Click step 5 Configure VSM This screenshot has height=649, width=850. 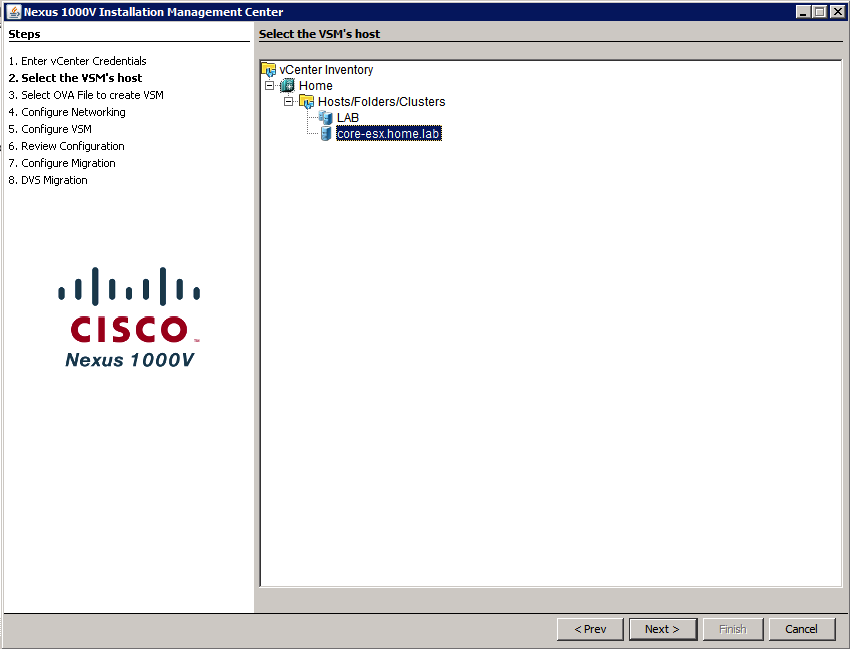coord(50,129)
